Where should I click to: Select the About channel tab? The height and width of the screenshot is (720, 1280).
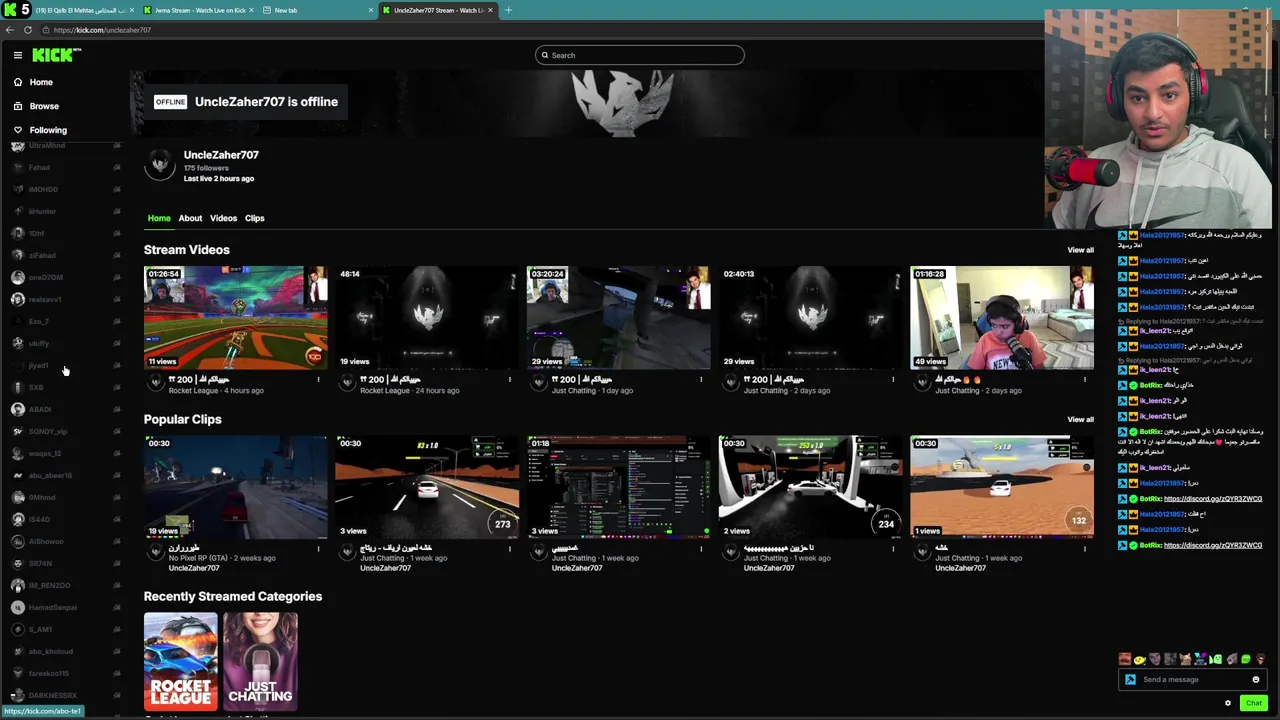tap(190, 218)
